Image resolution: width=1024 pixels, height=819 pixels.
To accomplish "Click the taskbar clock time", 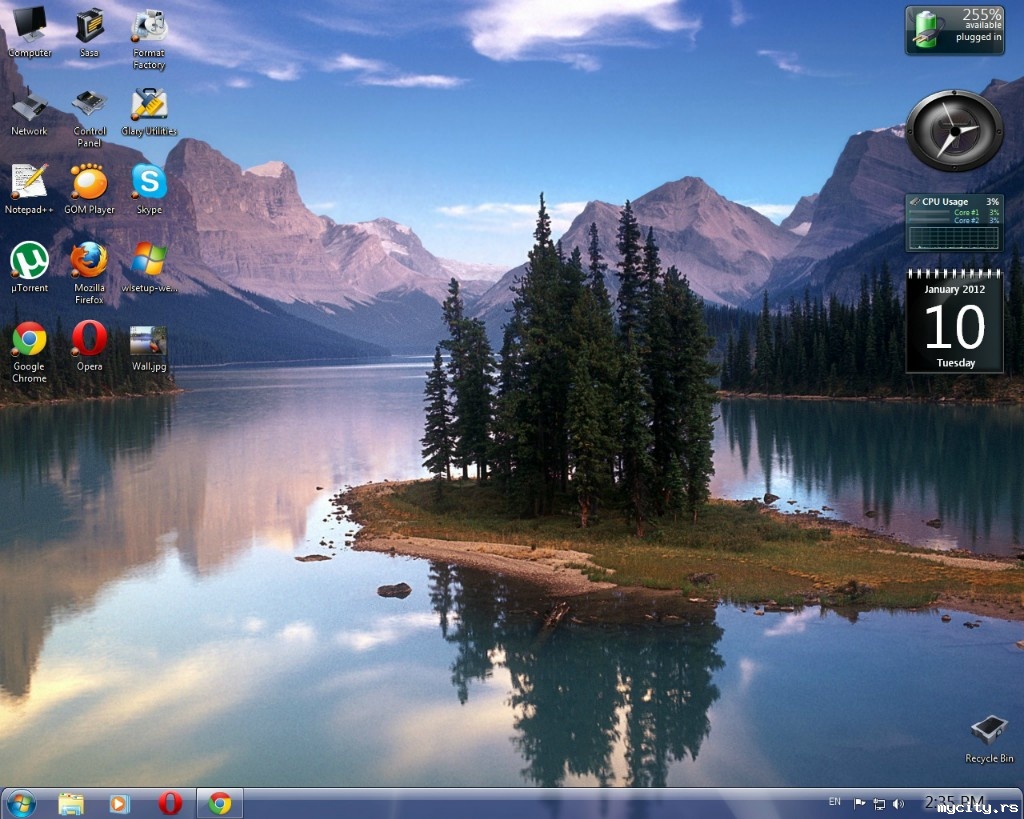I will (955, 801).
